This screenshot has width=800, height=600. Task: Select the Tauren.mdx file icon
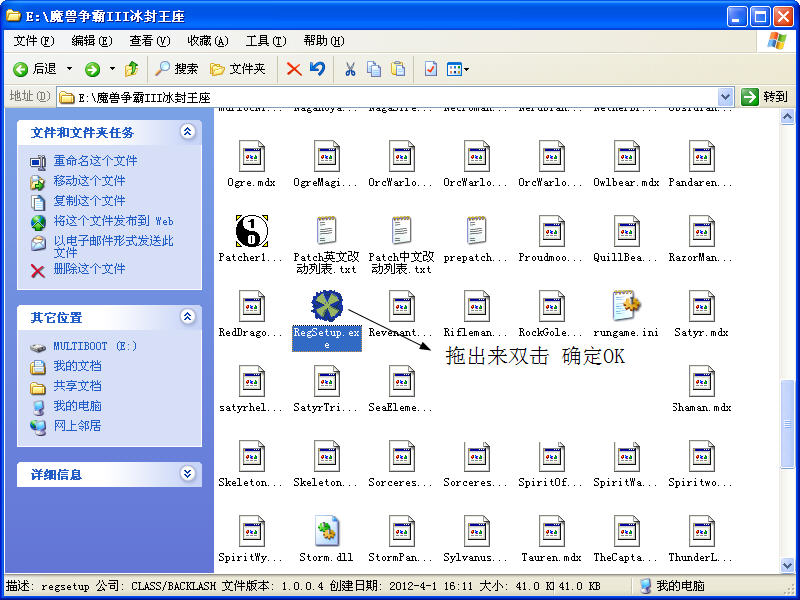coord(552,531)
